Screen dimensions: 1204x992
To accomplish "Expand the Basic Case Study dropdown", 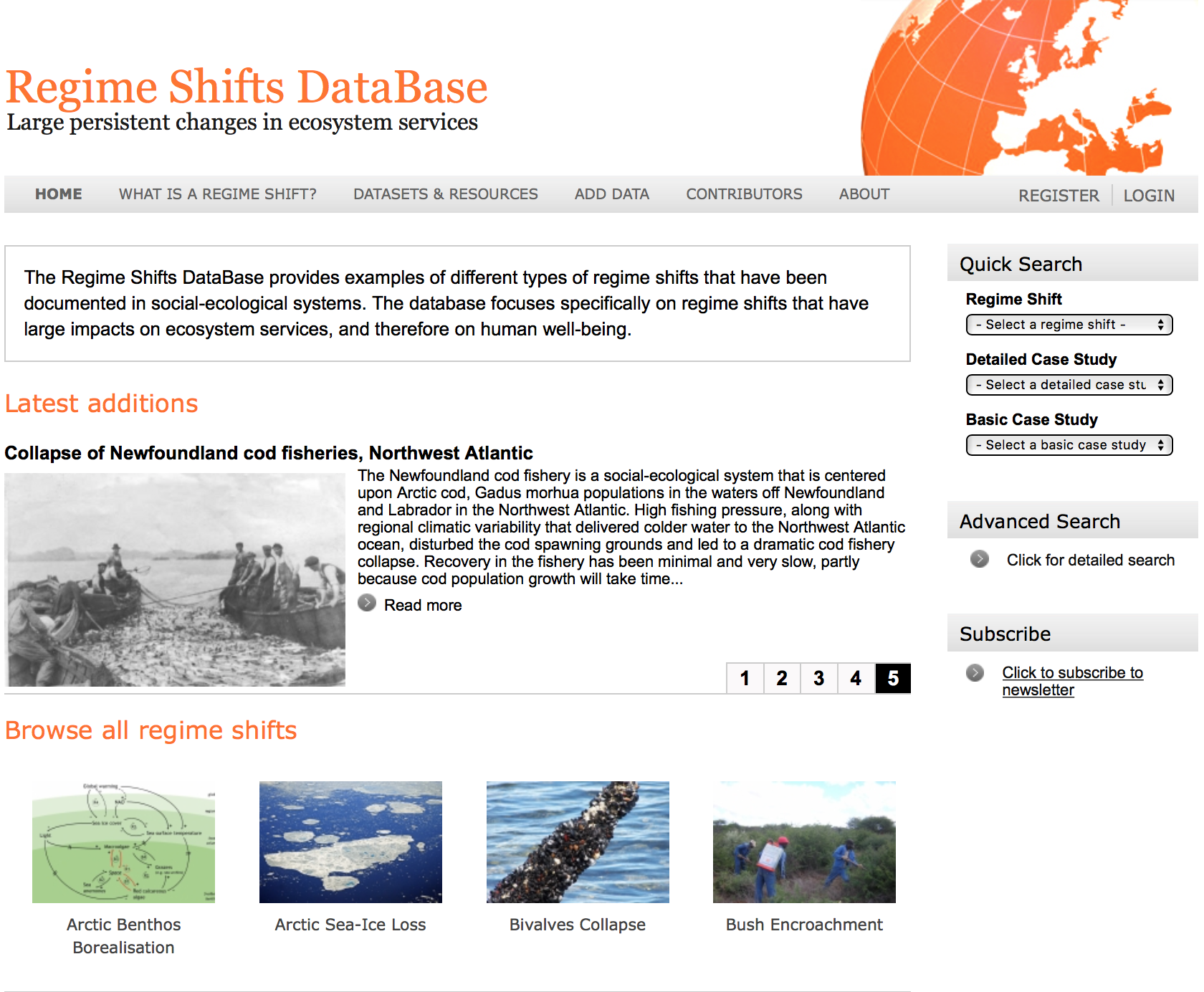I will click(1069, 445).
